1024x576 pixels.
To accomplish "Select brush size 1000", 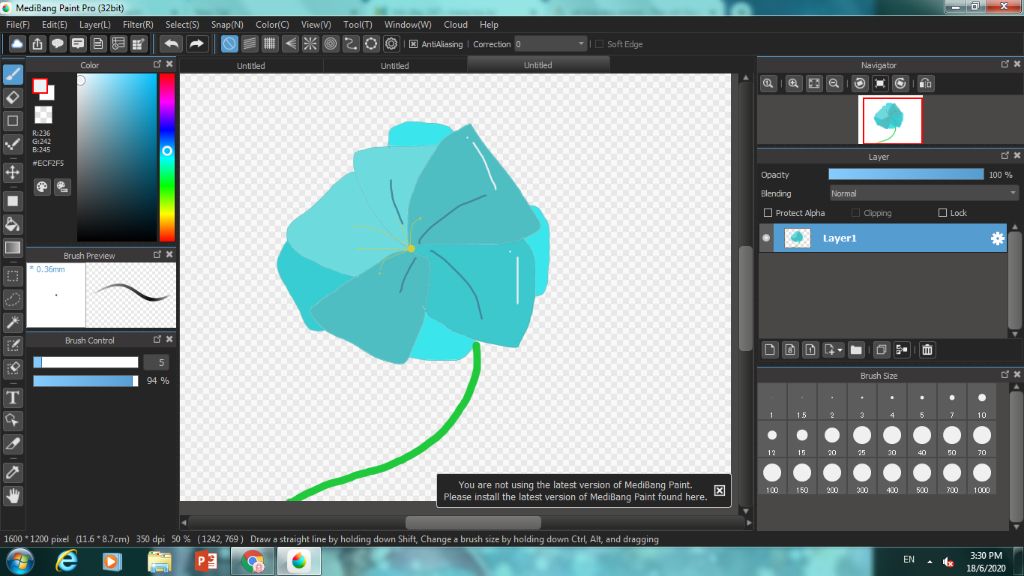I will click(982, 477).
